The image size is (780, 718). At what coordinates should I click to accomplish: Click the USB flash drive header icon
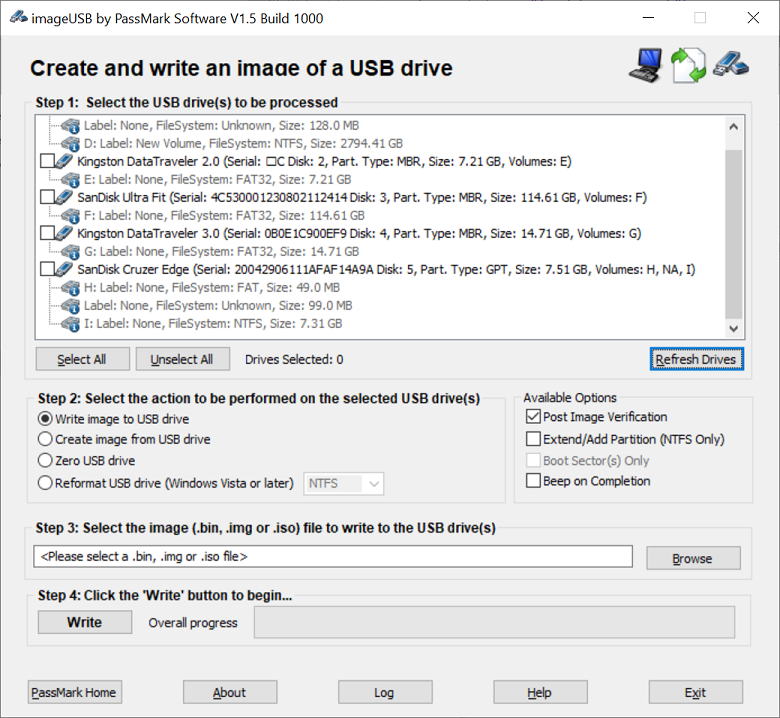pyautogui.click(x=731, y=65)
